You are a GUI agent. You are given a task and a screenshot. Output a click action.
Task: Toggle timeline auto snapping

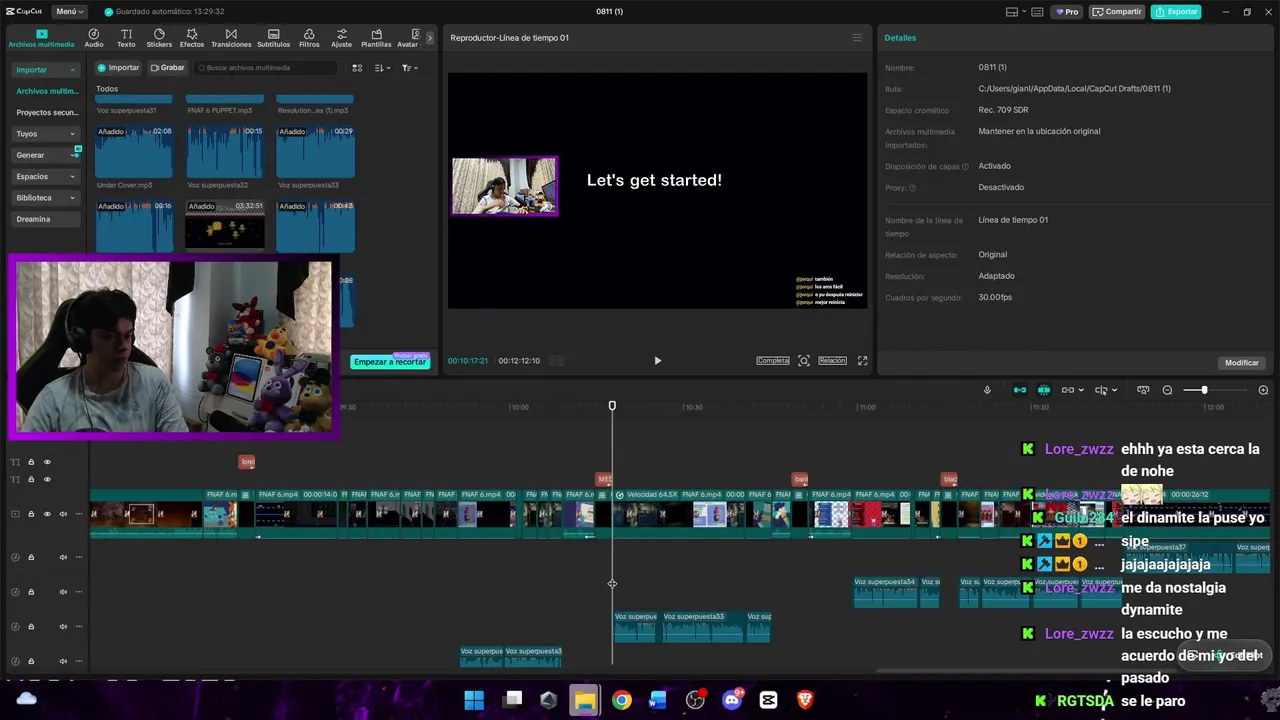pyautogui.click(x=1044, y=390)
